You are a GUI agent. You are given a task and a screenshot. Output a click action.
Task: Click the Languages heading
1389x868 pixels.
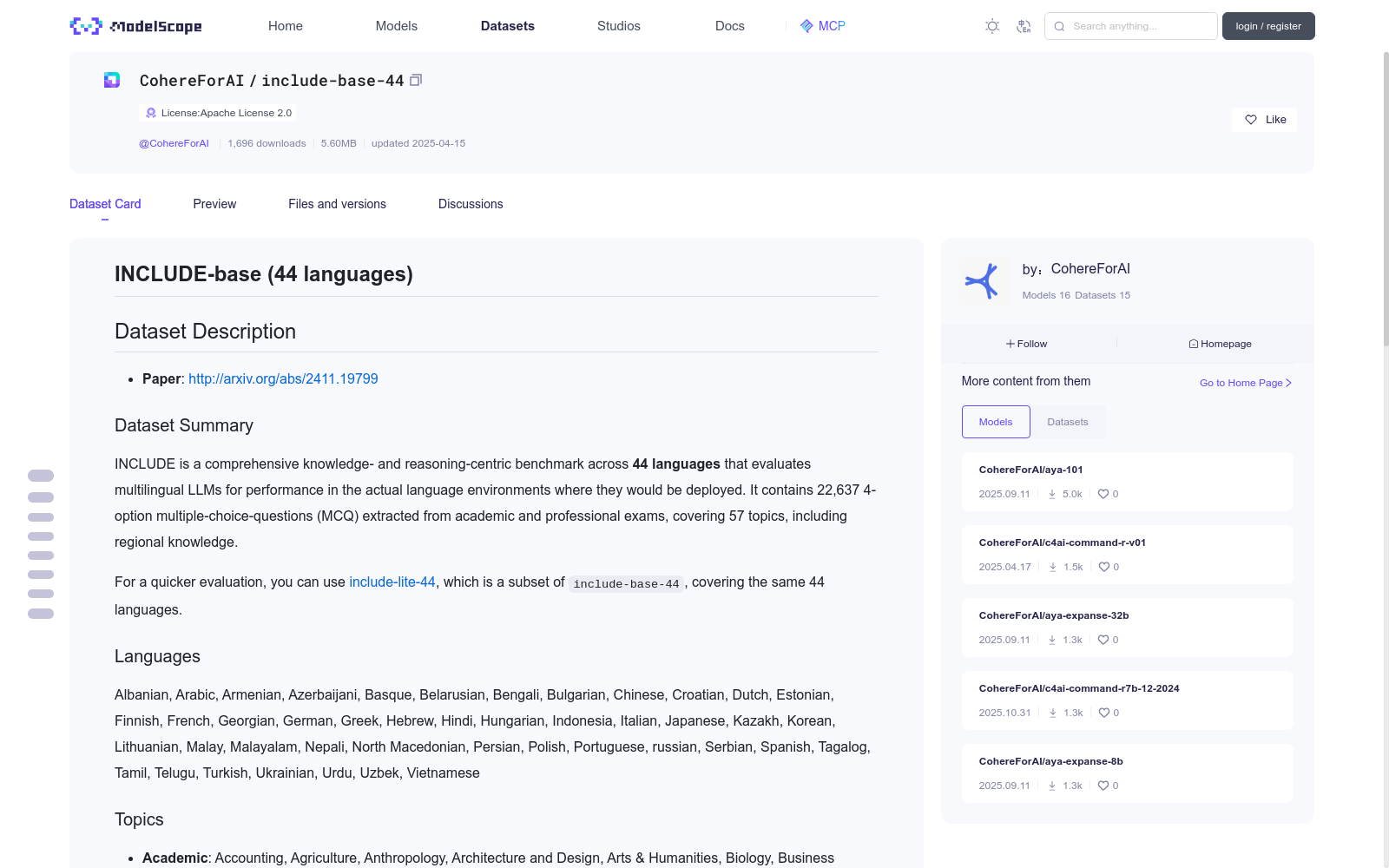pos(157,656)
